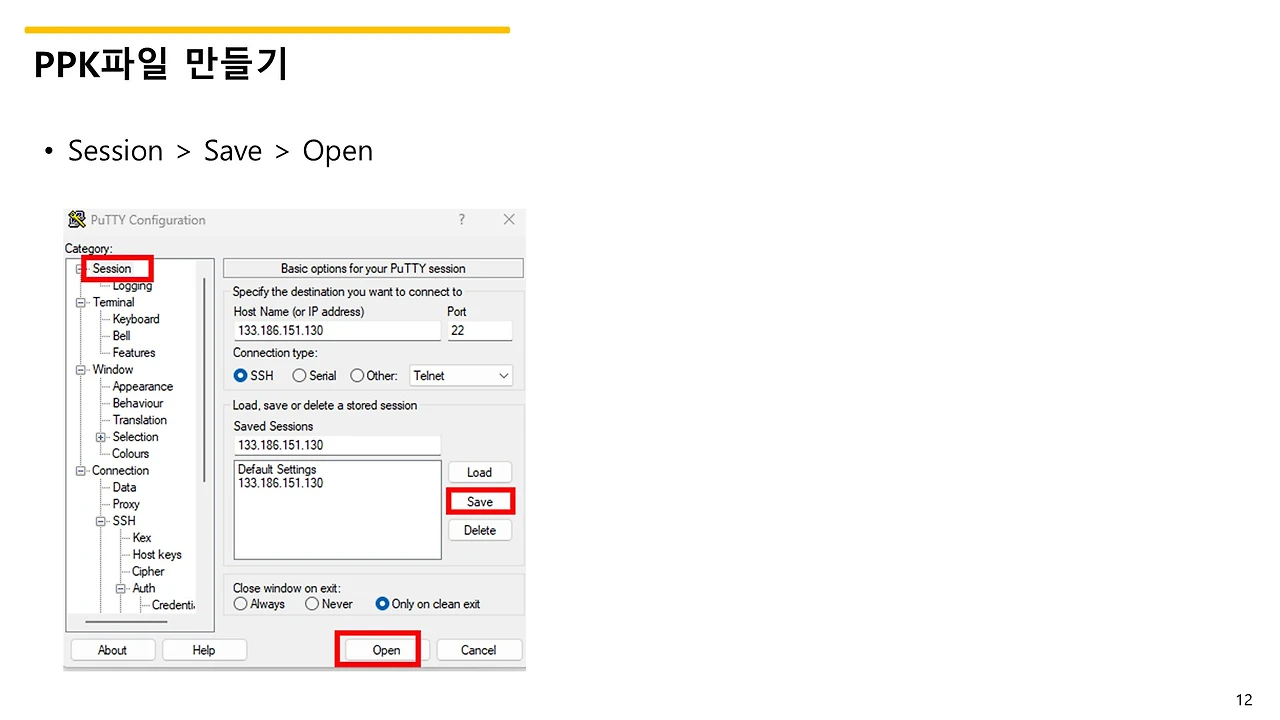Open the Host keys category
The height and width of the screenshot is (720, 1280).
[157, 555]
